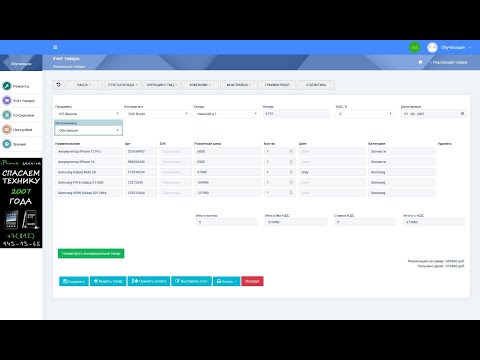Open Сотрудники section in sidebar
480x360 pixels.
tap(21, 115)
